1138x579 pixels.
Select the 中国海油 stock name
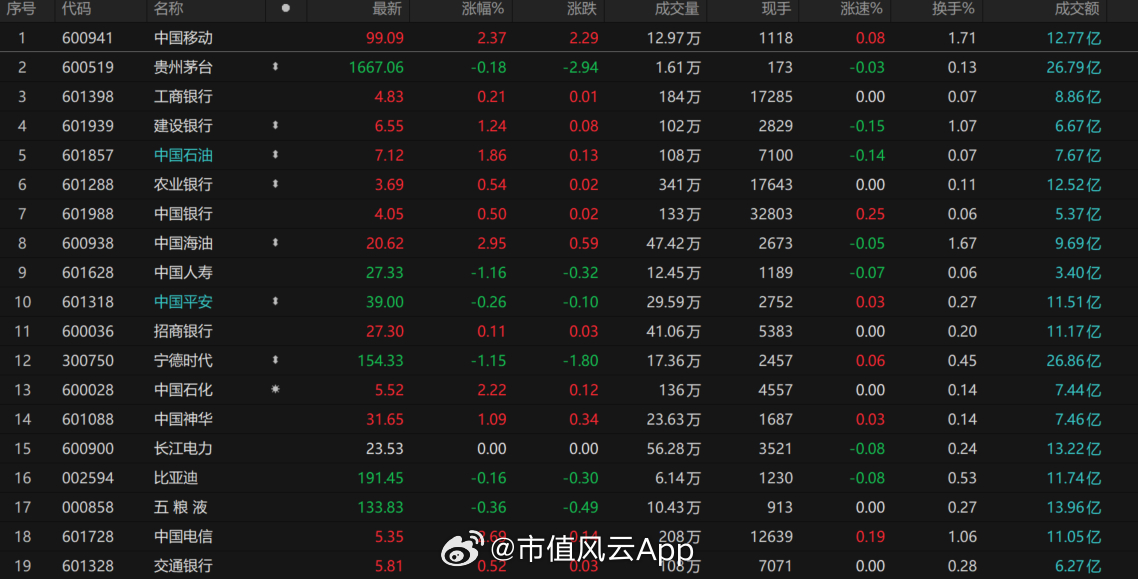pos(183,243)
